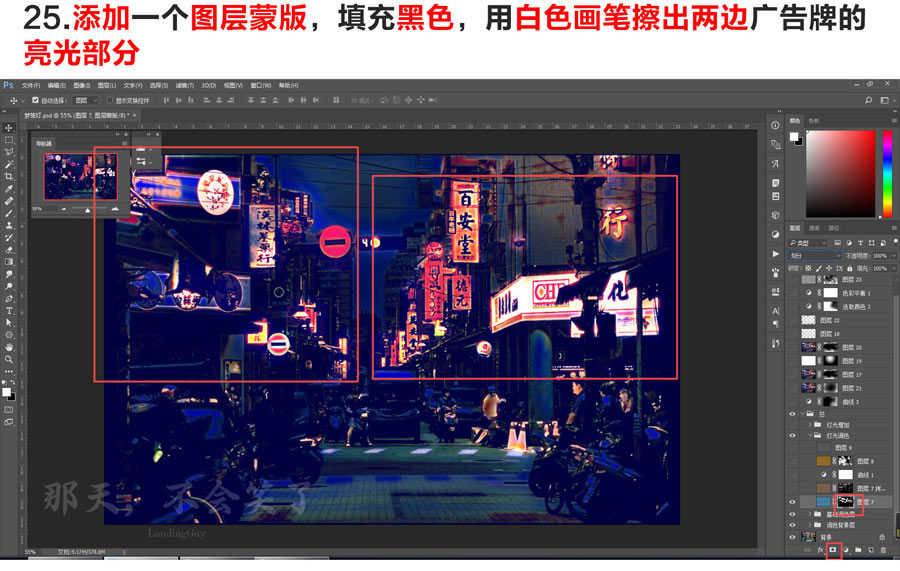Select the Horizontal Type tool

click(x=9, y=310)
